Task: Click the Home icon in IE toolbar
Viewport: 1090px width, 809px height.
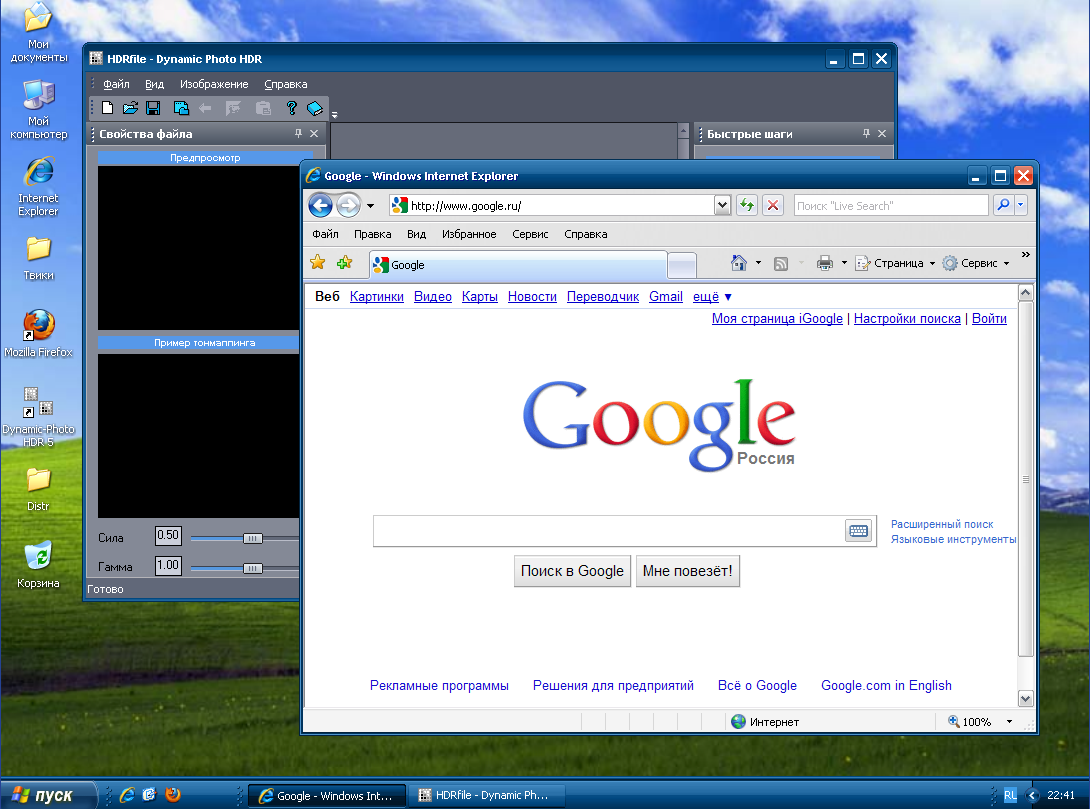Action: coord(739,263)
